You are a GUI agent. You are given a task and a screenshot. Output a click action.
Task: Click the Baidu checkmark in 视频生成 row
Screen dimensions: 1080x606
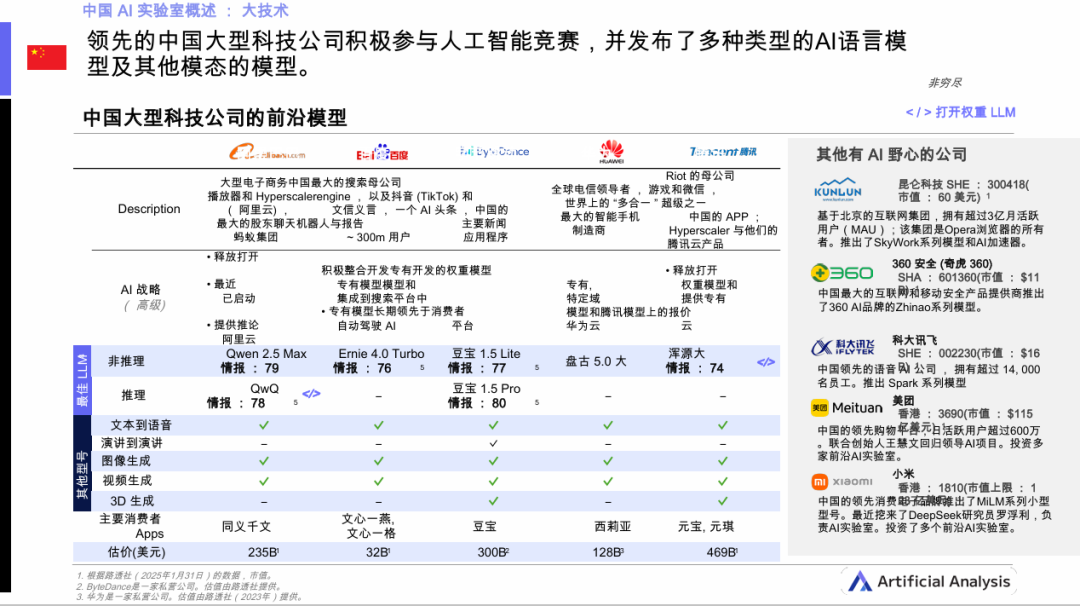coord(379,481)
